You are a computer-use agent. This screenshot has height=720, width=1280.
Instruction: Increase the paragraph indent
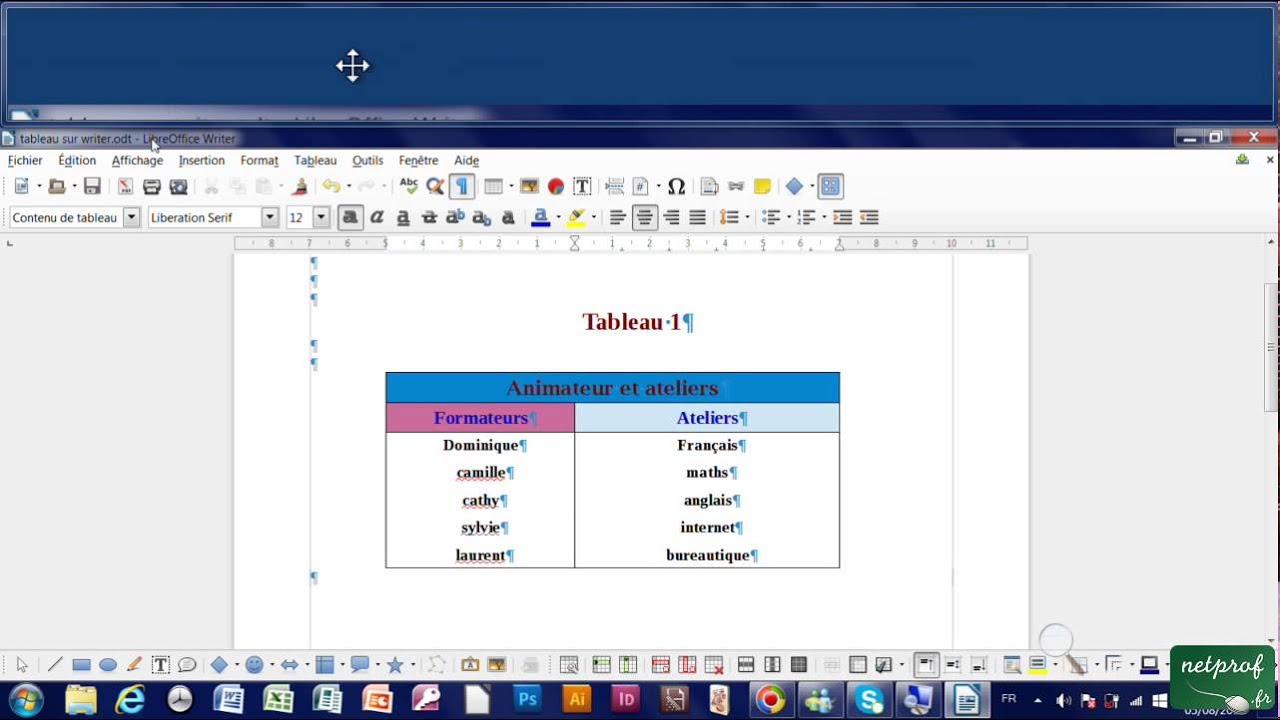click(843, 217)
